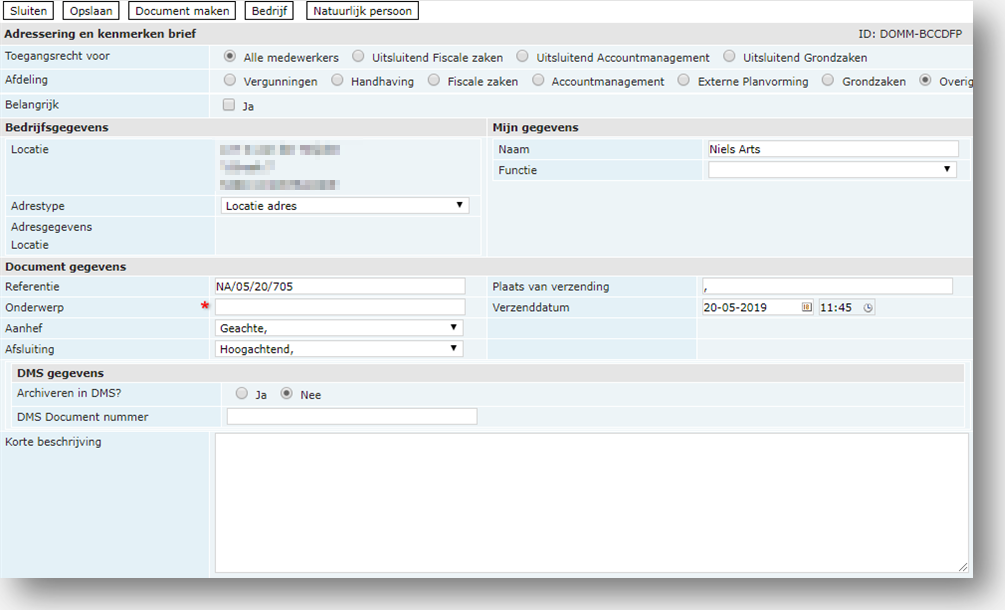Image resolution: width=1005 pixels, height=610 pixels.
Task: Select Alle medewerkers radio button
Action: pyautogui.click(x=231, y=57)
